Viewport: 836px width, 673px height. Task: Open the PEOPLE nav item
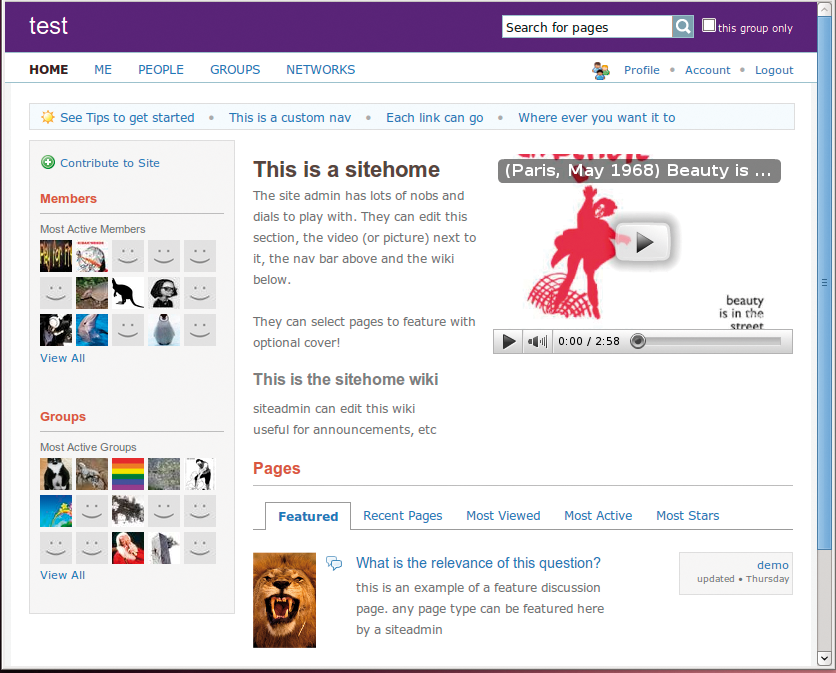[161, 70]
